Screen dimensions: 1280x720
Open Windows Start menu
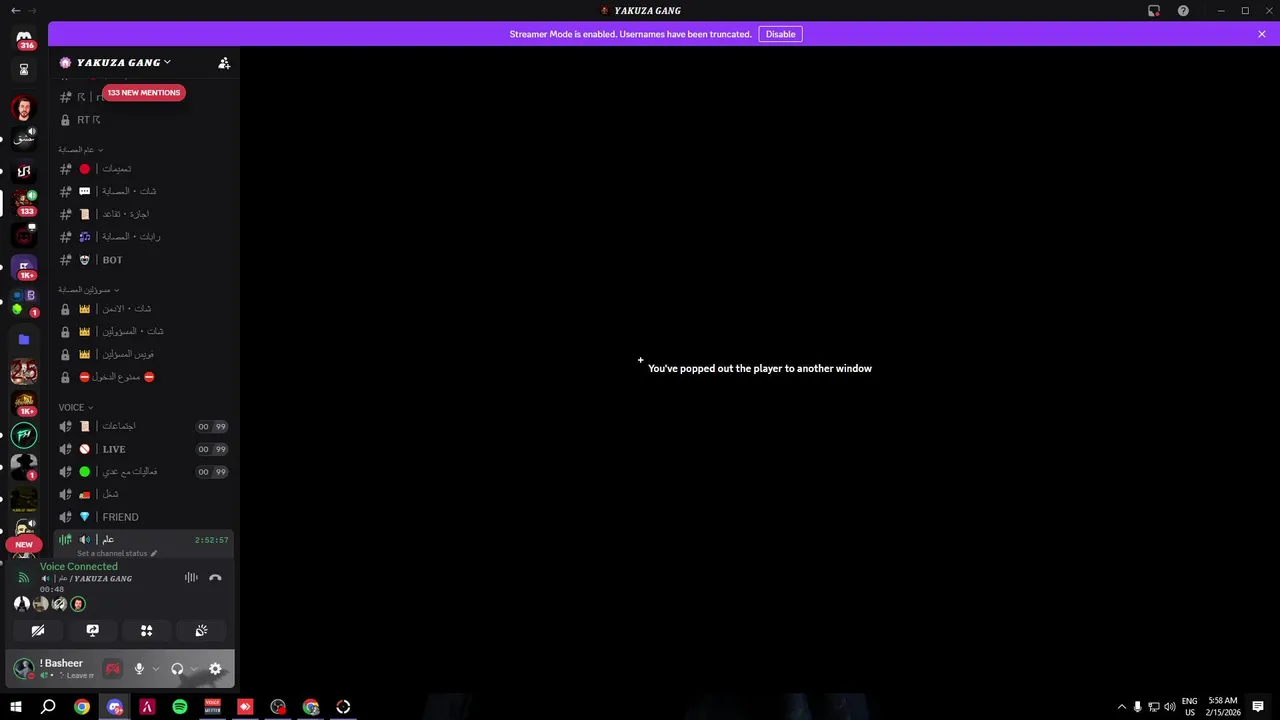tap(15, 707)
